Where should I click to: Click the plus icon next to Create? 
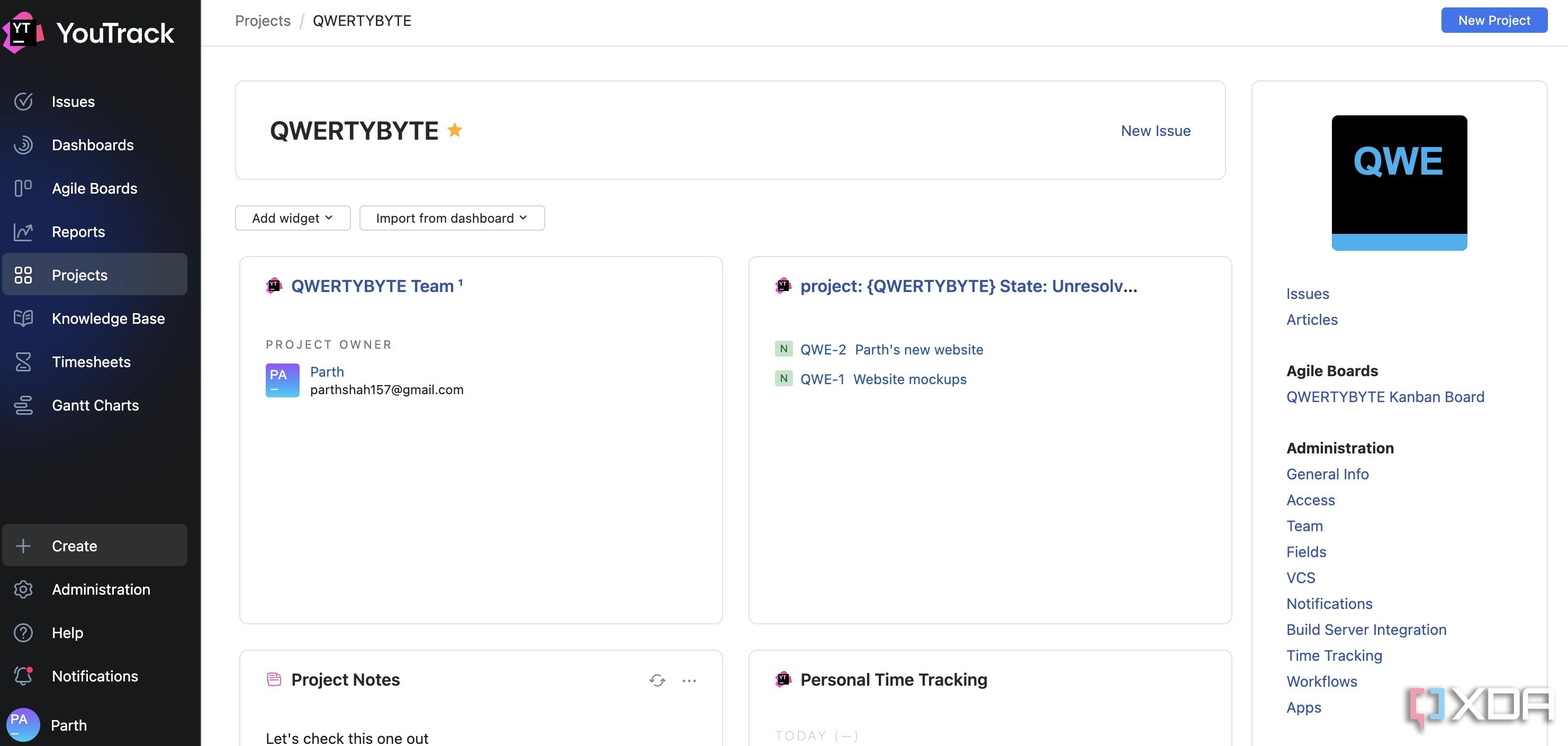point(23,546)
